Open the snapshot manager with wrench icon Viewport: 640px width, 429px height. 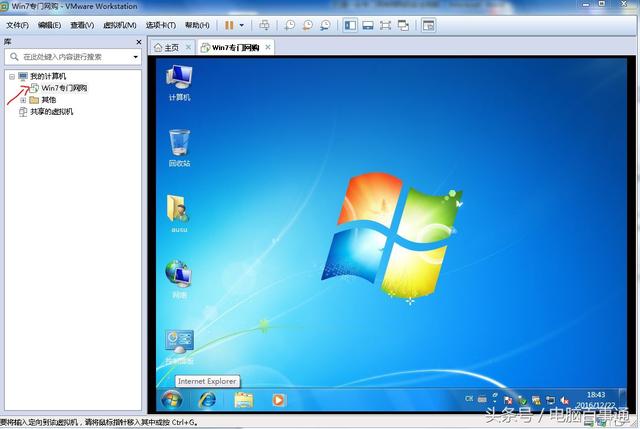[x=325, y=25]
